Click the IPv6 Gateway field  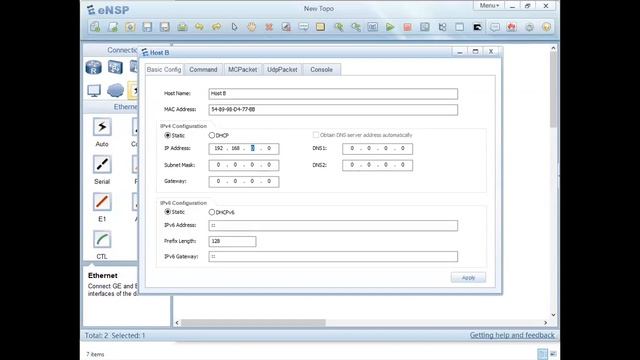333,256
